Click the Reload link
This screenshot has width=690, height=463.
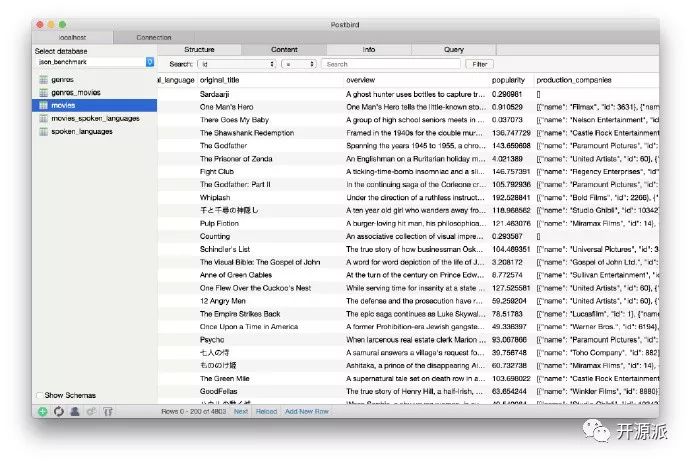point(266,412)
